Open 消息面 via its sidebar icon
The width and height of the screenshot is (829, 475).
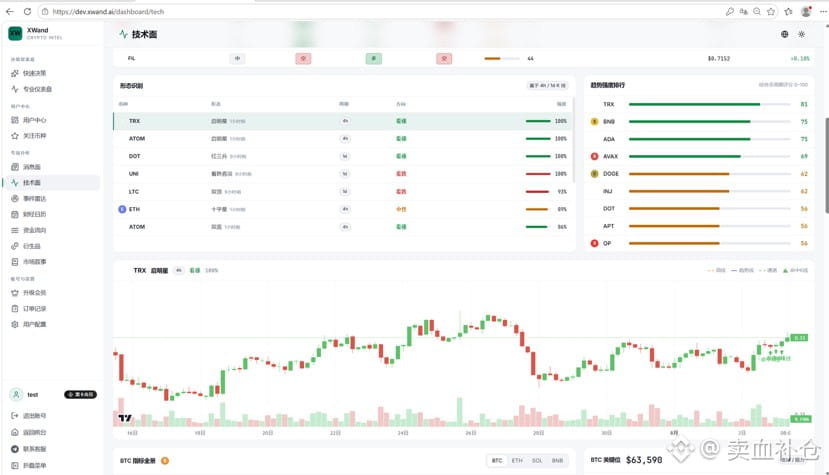[15, 167]
